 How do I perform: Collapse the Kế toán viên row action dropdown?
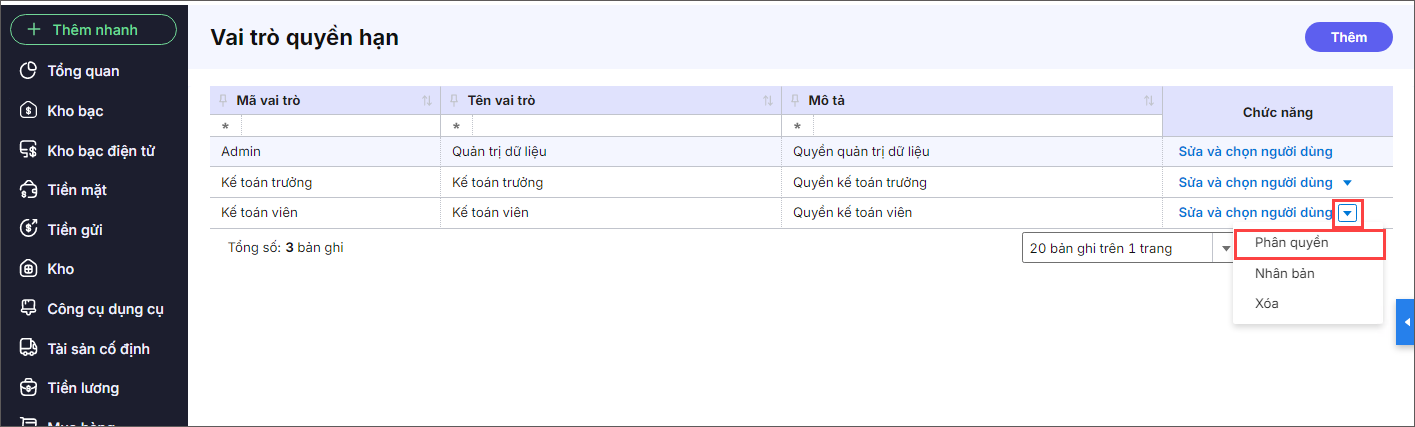(x=1349, y=213)
